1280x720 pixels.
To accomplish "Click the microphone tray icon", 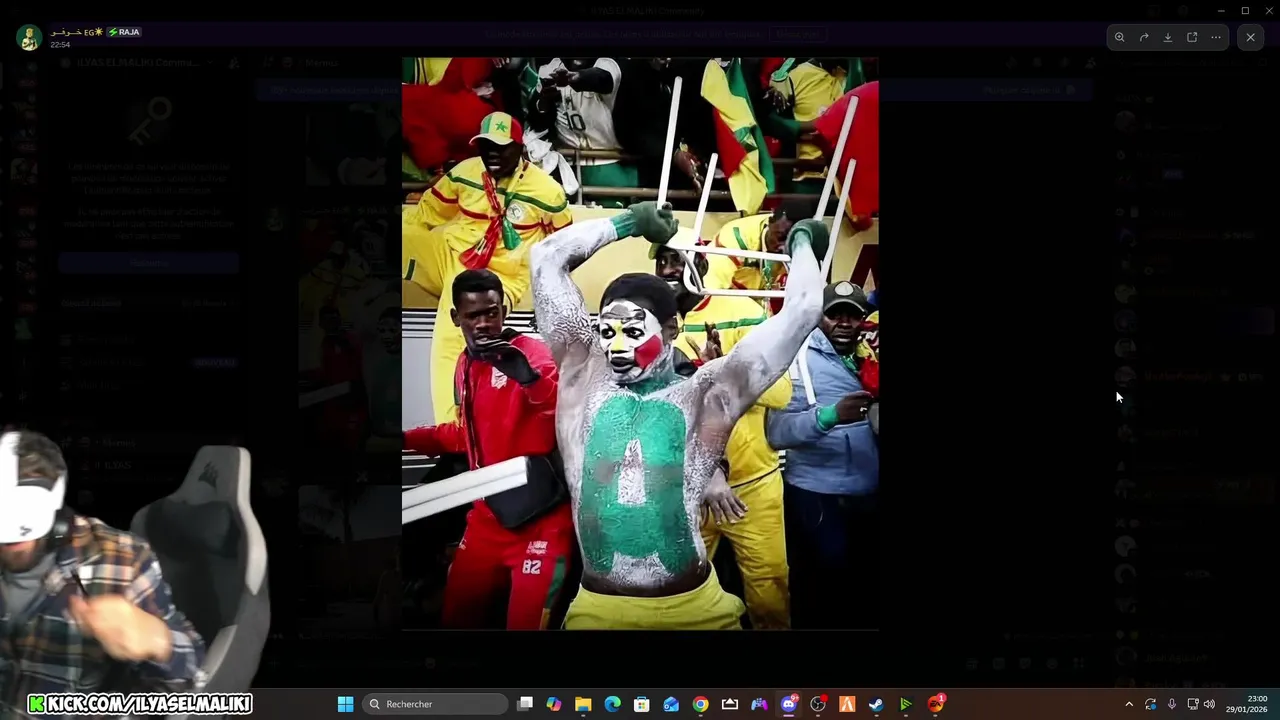I will coord(1172,704).
